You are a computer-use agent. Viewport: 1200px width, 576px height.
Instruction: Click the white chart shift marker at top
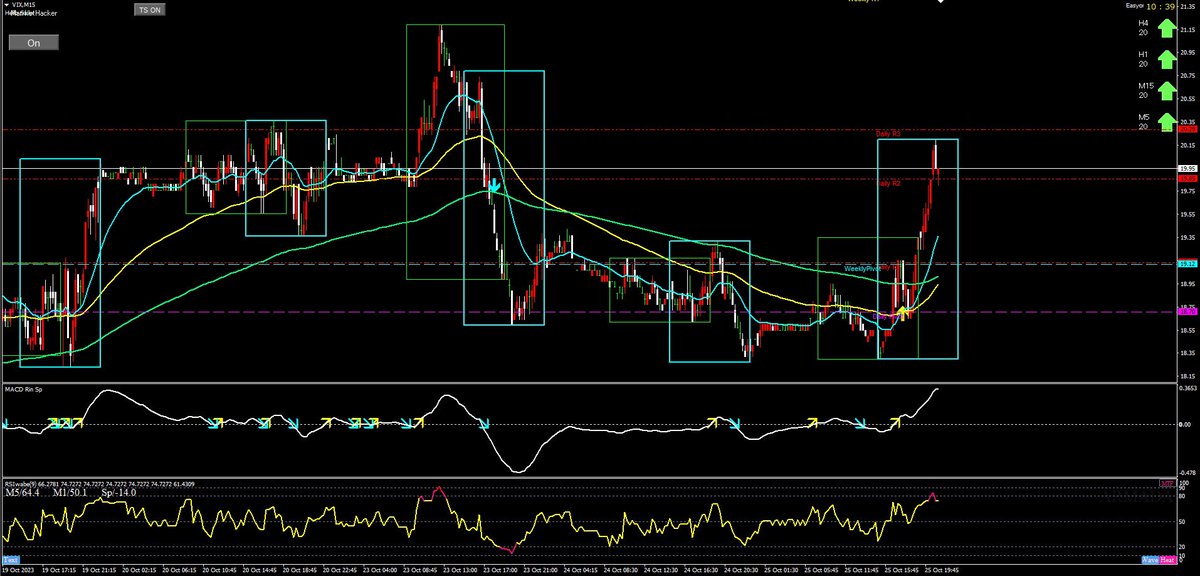point(940,3)
